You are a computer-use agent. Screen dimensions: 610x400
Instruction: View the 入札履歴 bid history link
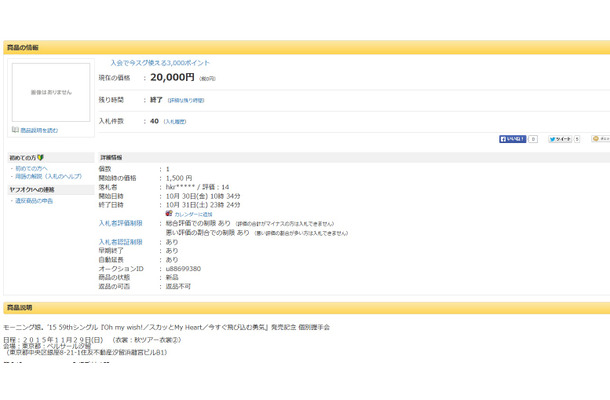175,121
